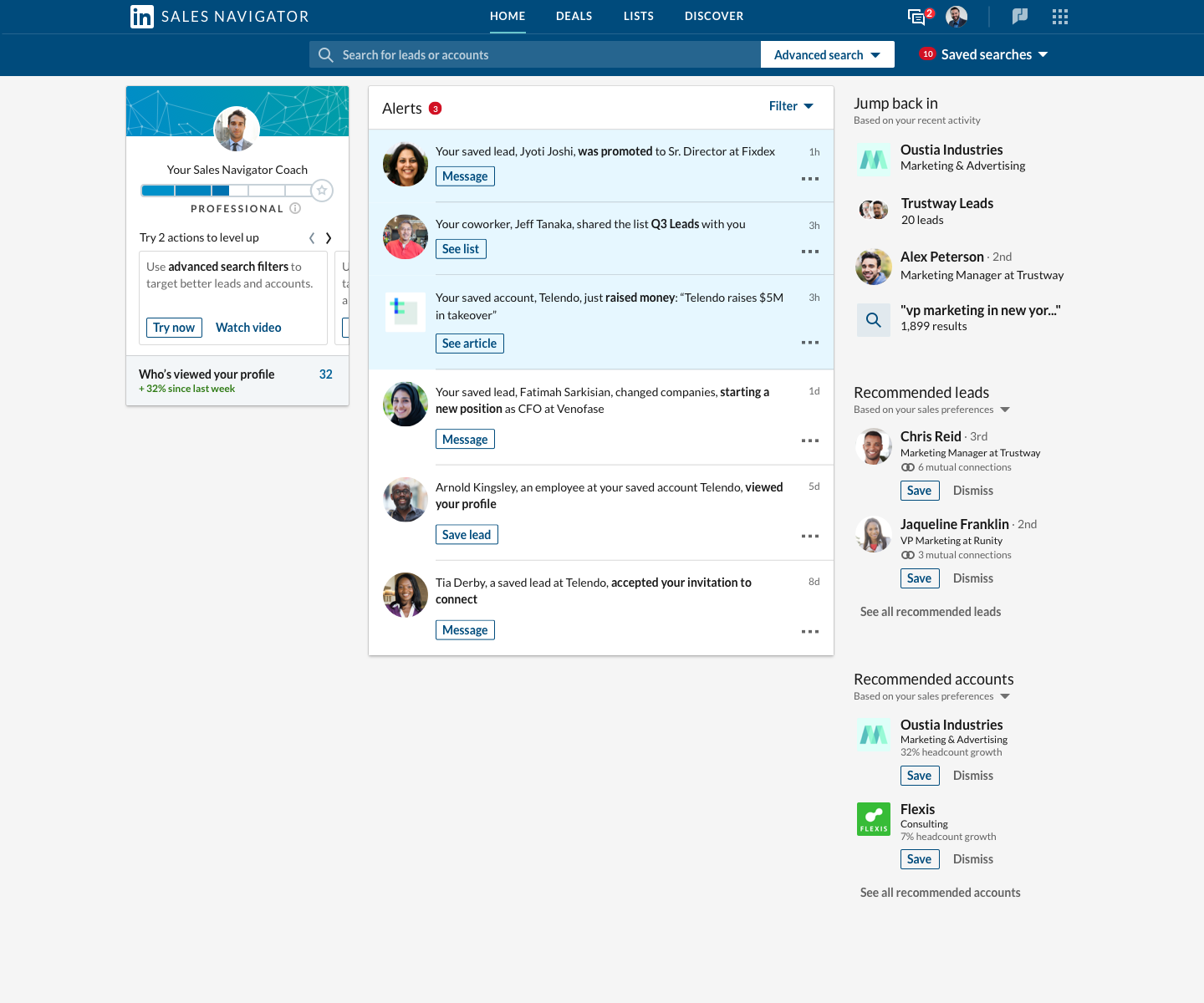The image size is (1204, 1003).
Task: Open Who's viewed your profile
Action: (237, 380)
